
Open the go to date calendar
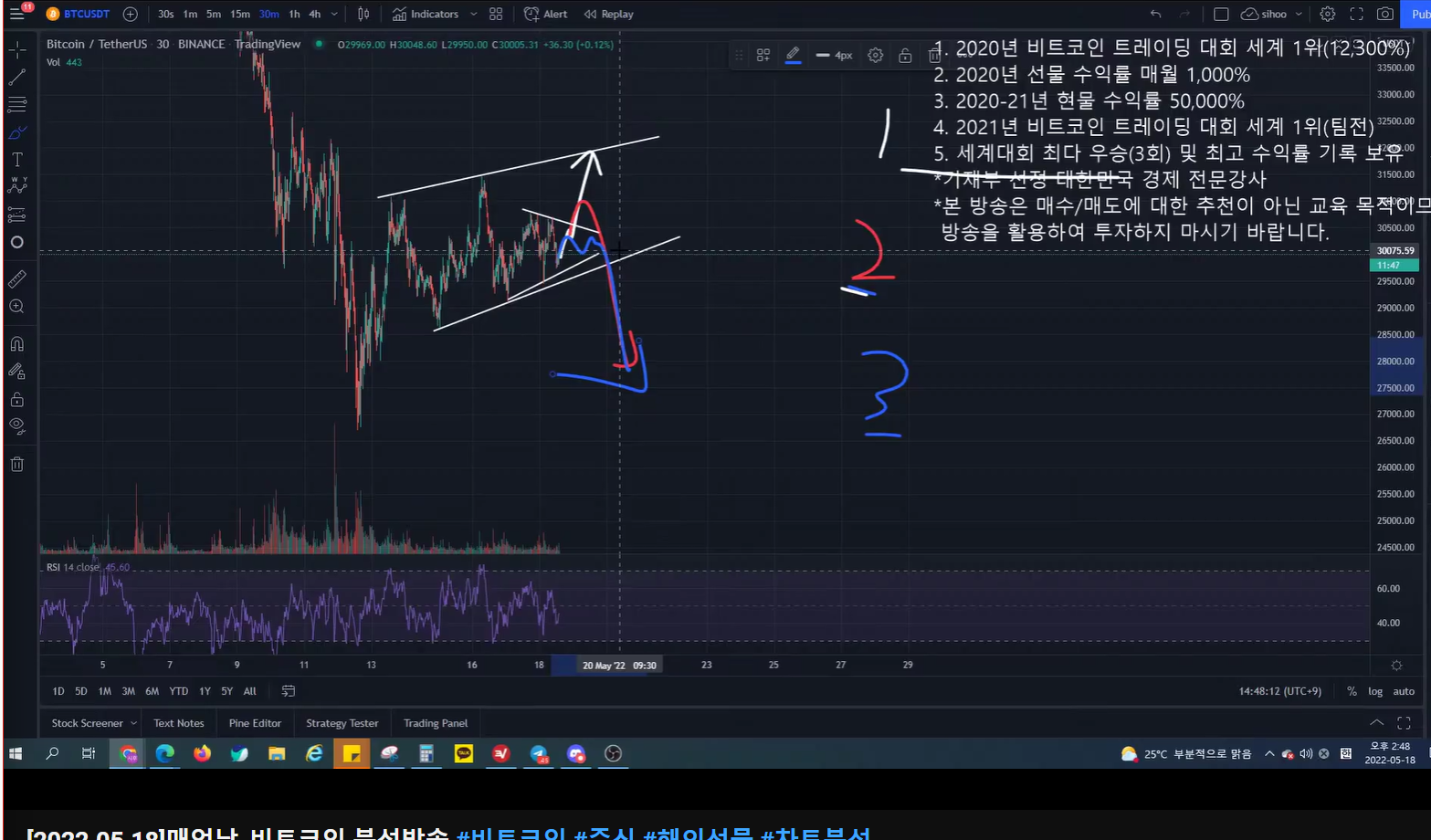289,691
